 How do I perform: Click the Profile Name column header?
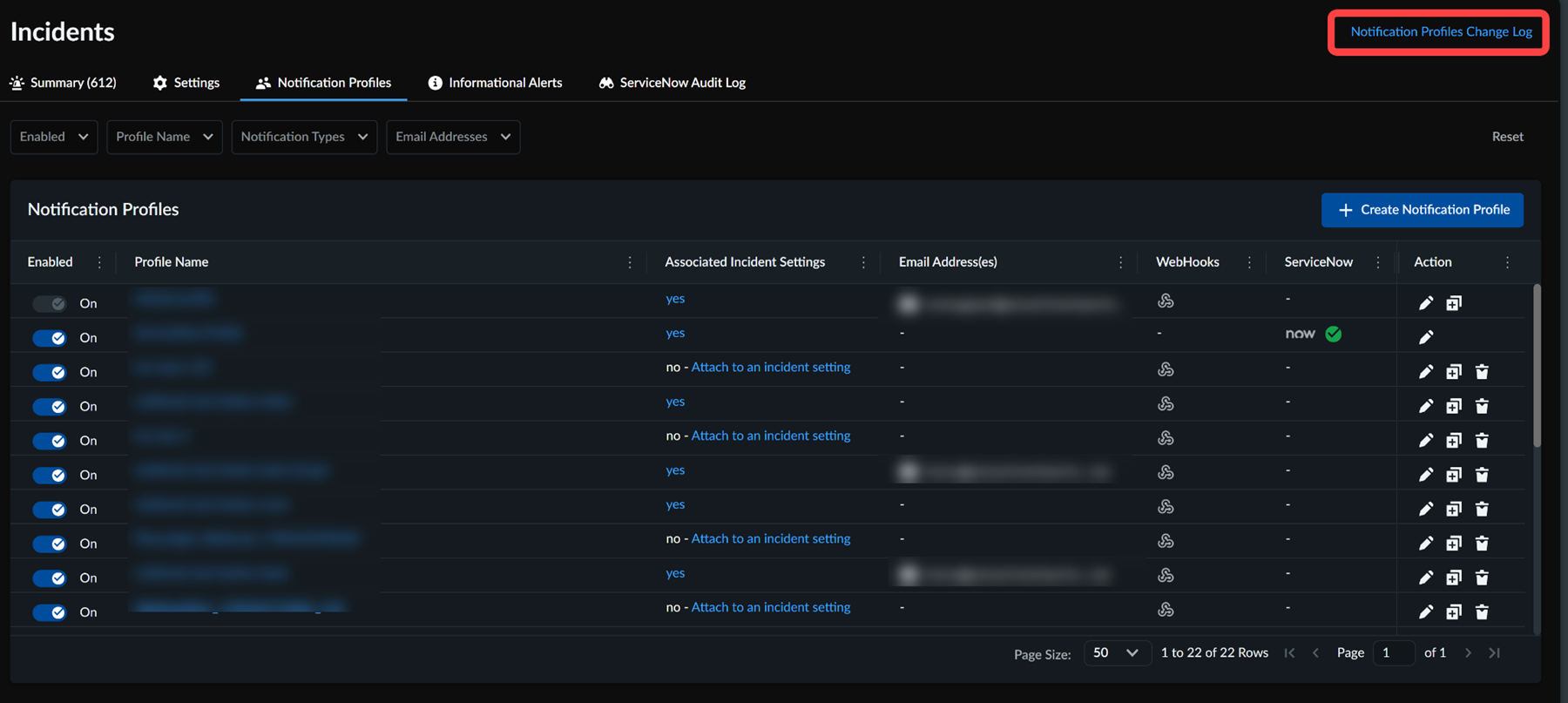point(172,262)
